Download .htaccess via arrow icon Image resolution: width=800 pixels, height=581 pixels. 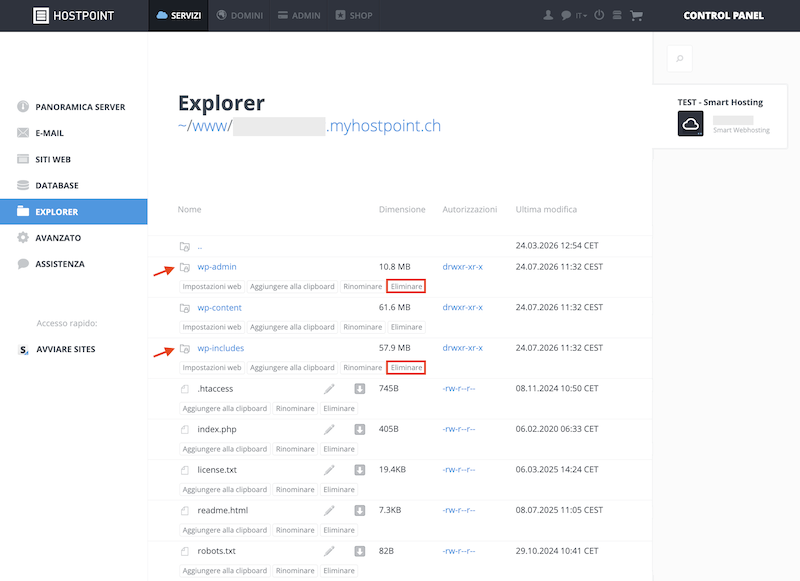point(360,389)
